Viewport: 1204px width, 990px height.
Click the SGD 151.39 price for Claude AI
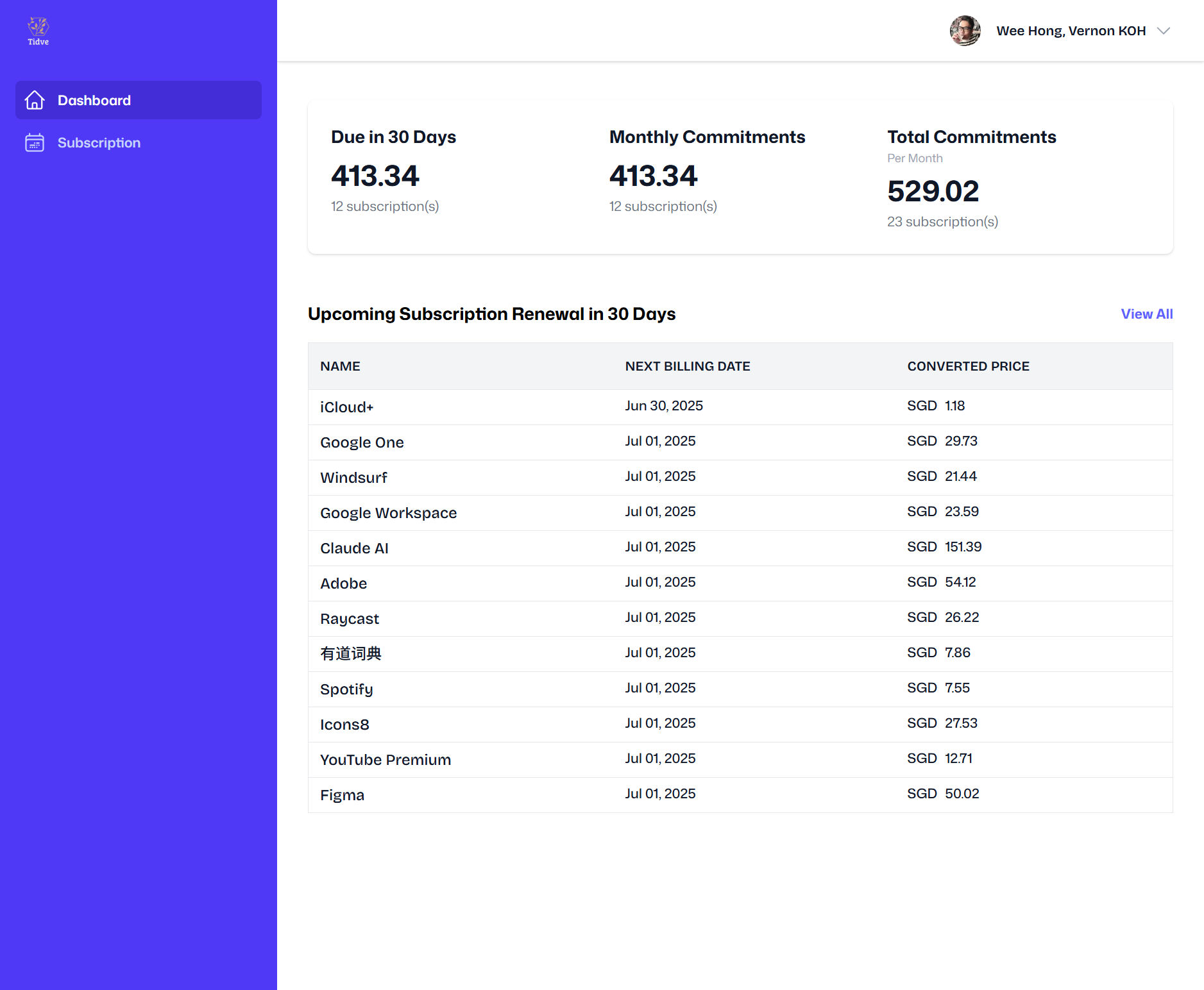[944, 547]
